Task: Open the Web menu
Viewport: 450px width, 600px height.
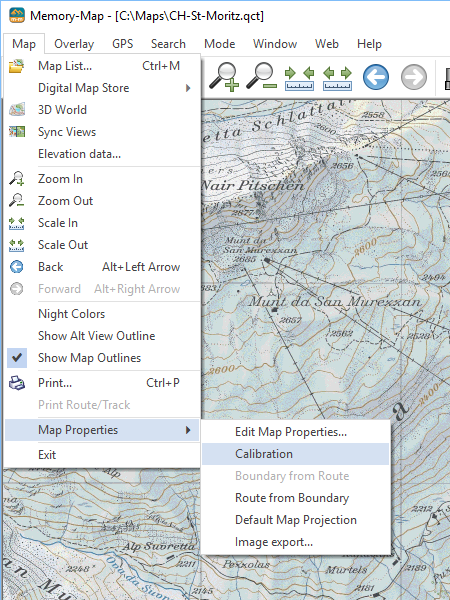Action: (x=327, y=44)
